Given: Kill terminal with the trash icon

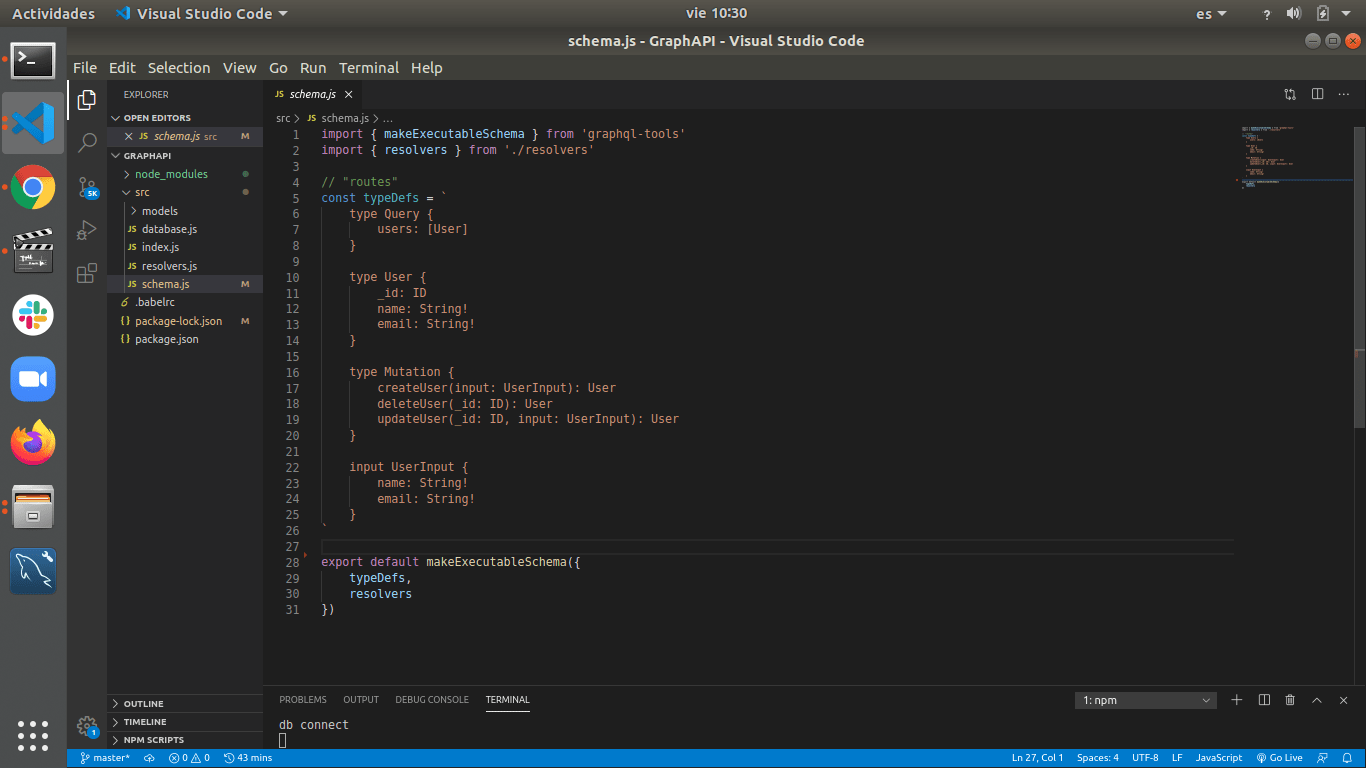Looking at the screenshot, I should click(1290, 700).
